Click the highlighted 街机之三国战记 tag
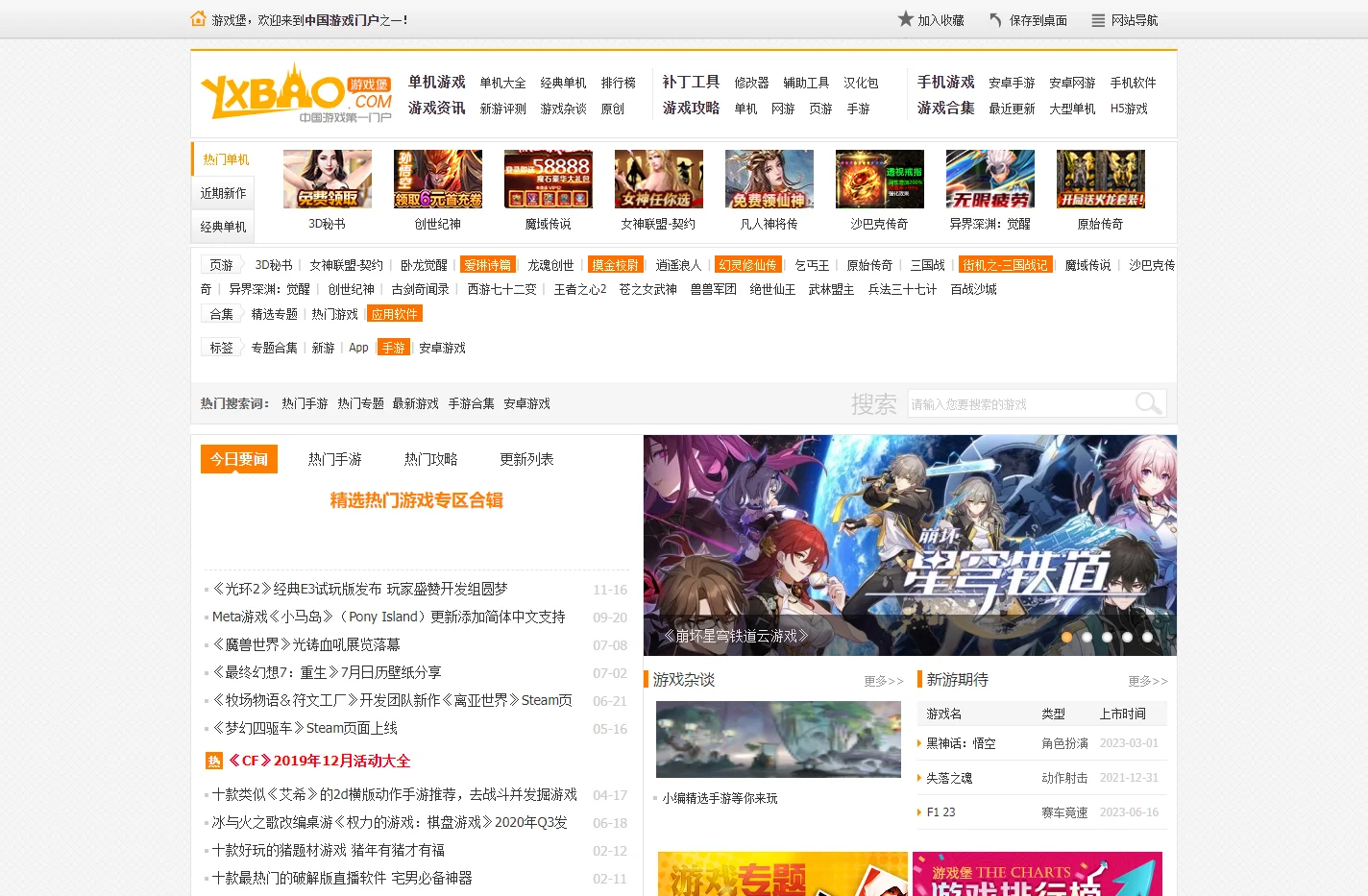 (x=1006, y=265)
